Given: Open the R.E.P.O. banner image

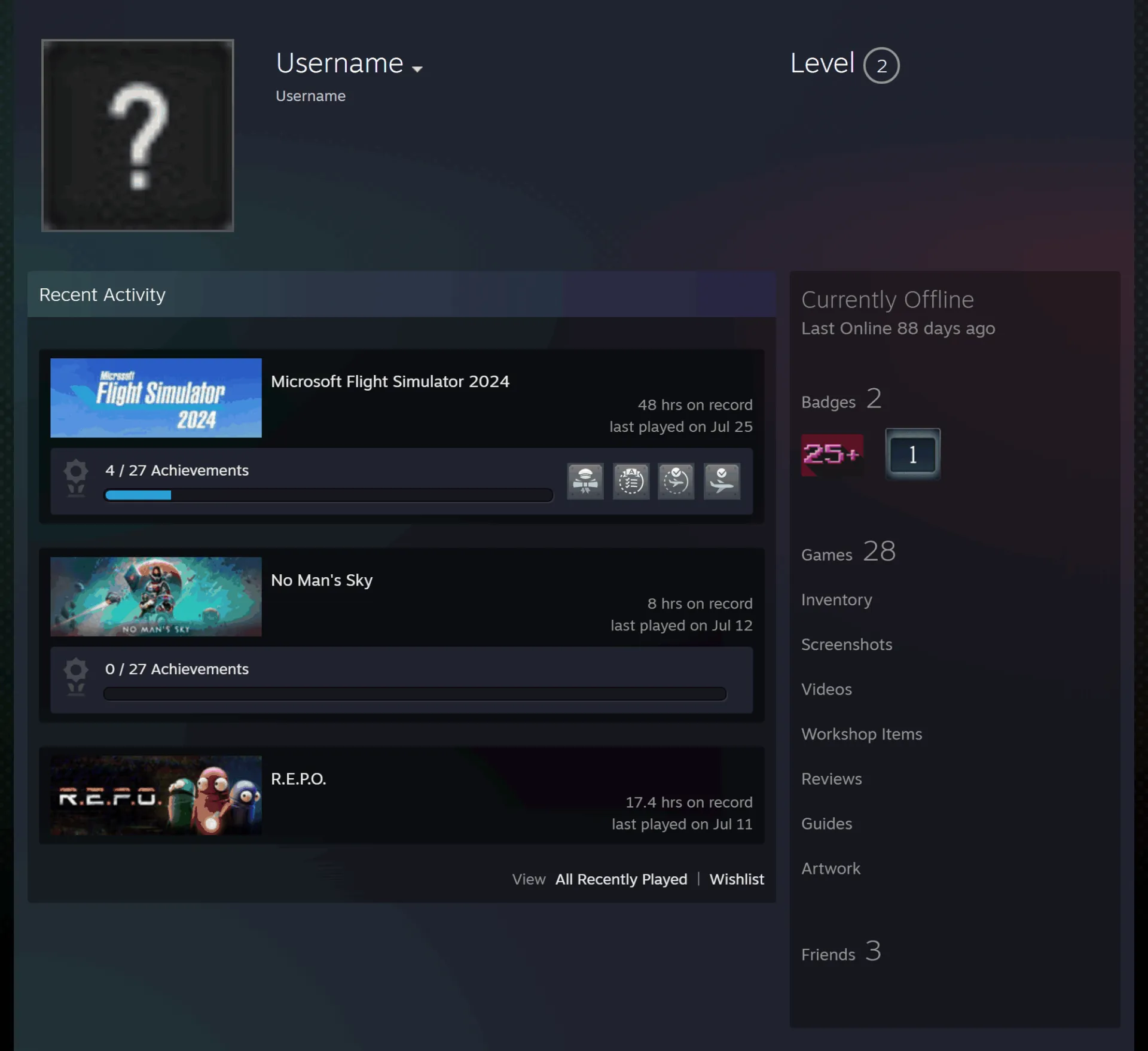Looking at the screenshot, I should [156, 795].
